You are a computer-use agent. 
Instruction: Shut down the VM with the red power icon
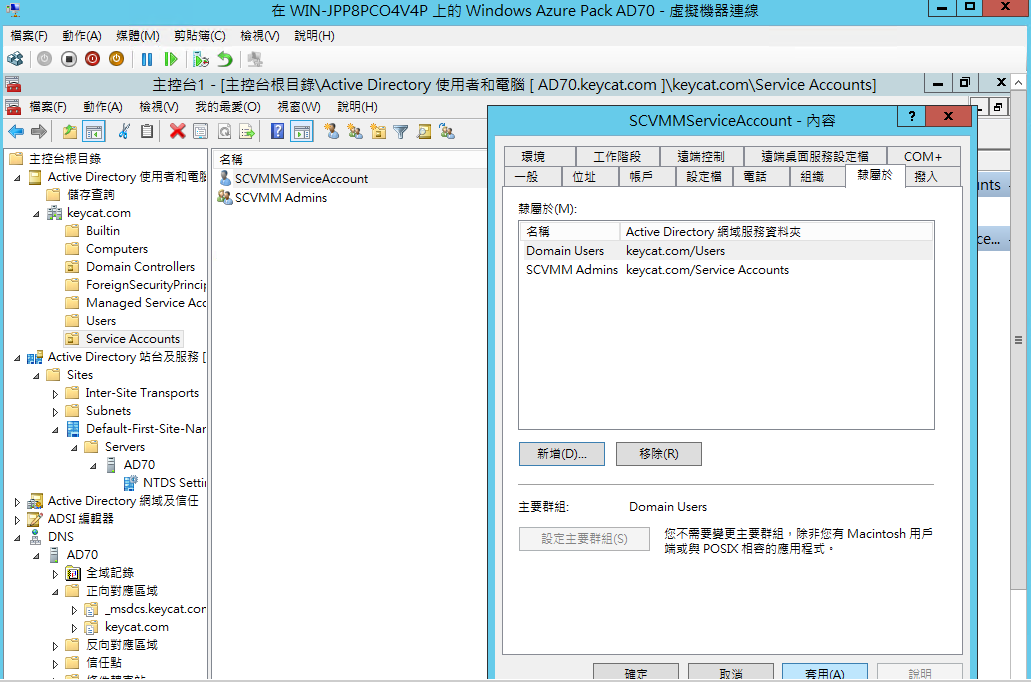coord(93,59)
